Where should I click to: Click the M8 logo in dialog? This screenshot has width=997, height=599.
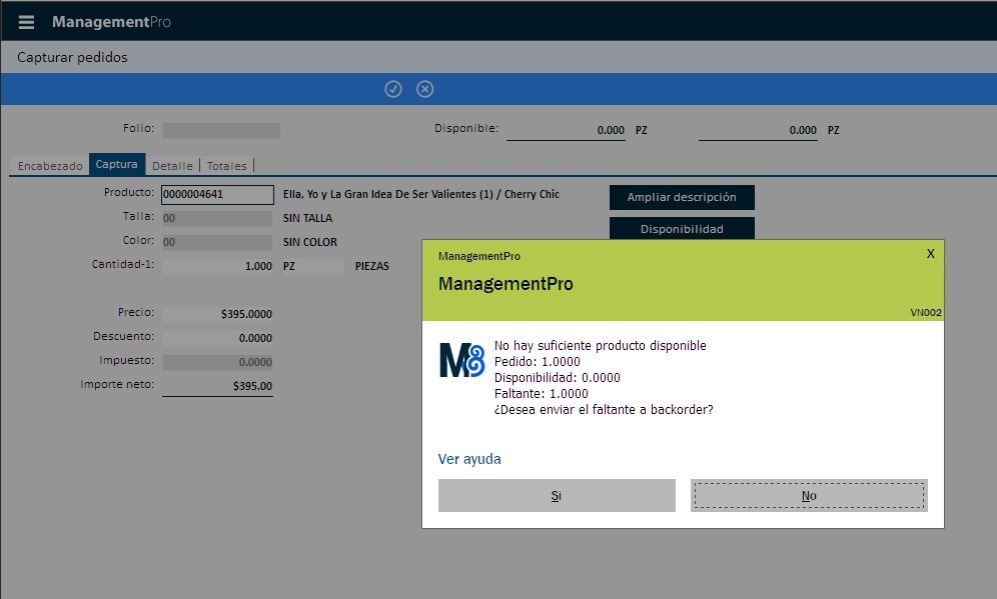tap(461, 359)
